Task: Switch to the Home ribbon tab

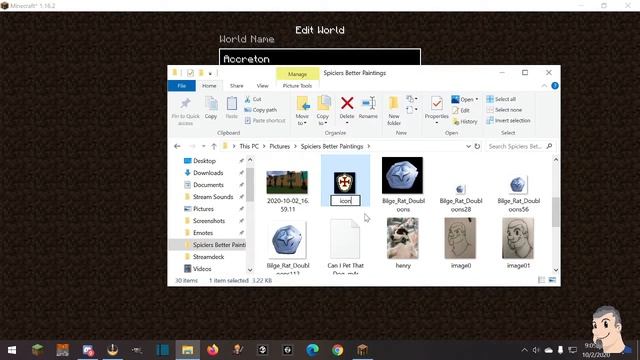Action: coord(209,86)
